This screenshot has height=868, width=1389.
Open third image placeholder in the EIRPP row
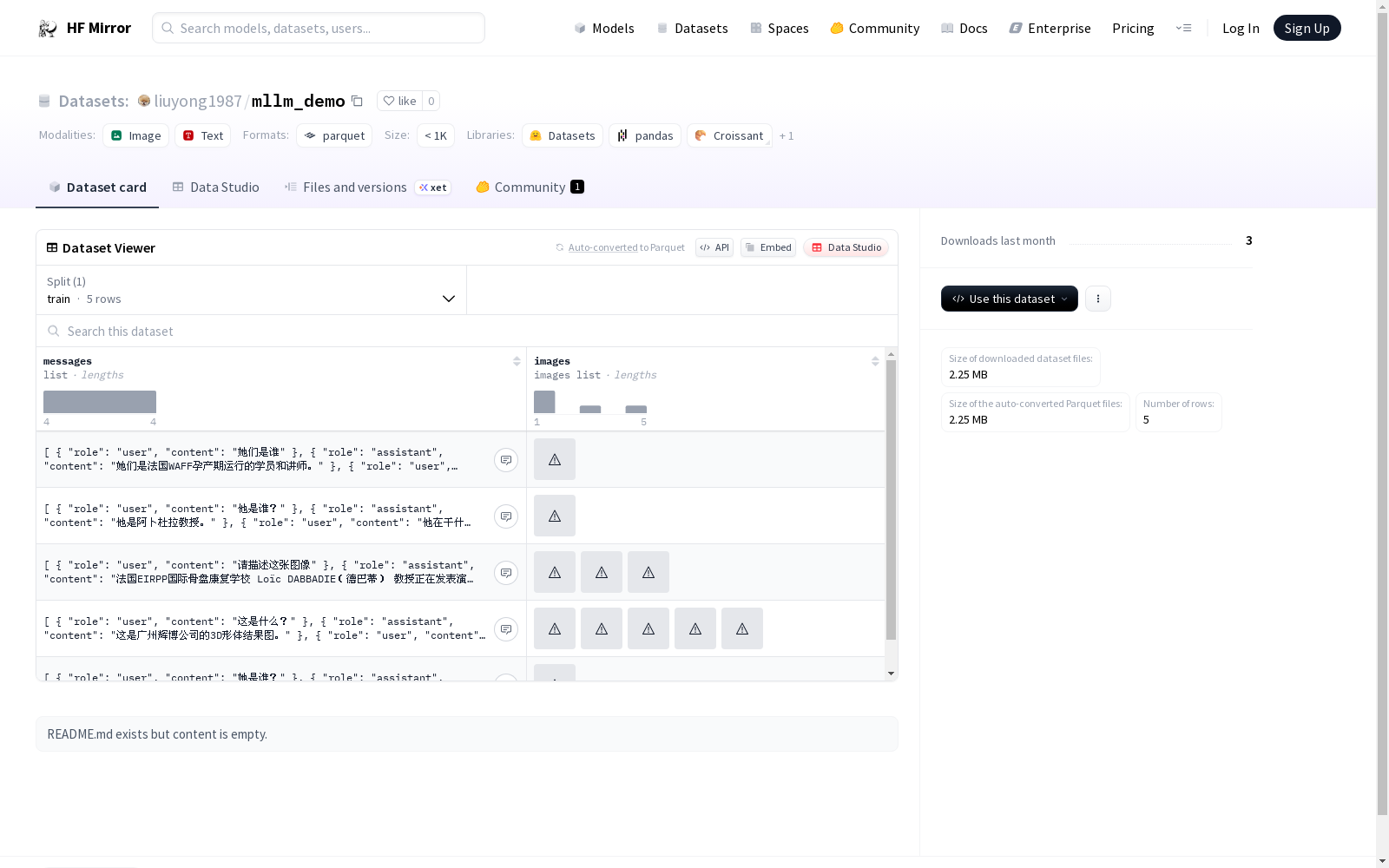pos(648,572)
